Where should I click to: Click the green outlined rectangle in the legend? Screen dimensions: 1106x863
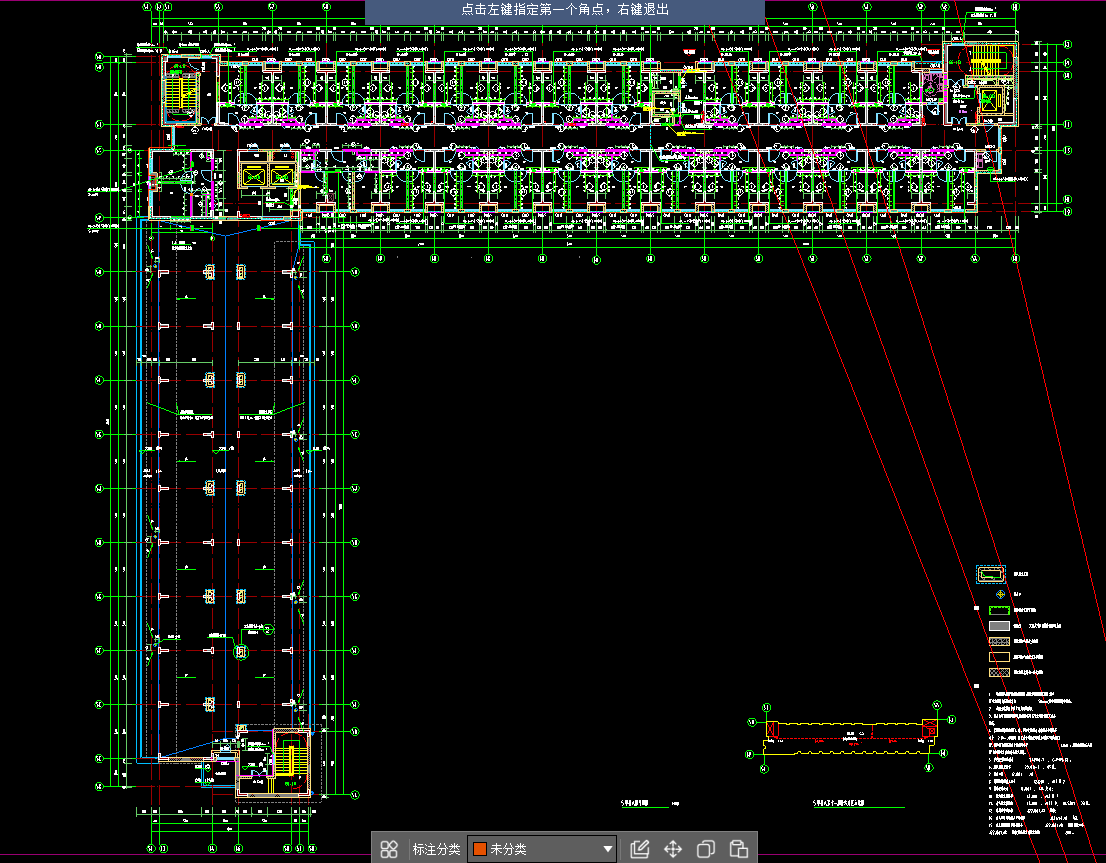(x=1000, y=609)
